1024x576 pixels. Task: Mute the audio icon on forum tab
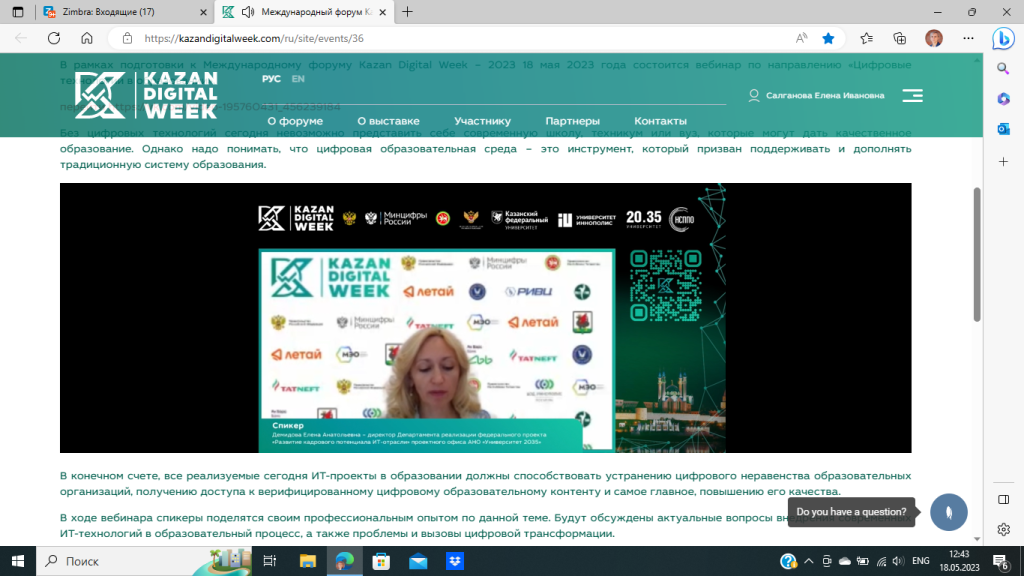click(248, 12)
